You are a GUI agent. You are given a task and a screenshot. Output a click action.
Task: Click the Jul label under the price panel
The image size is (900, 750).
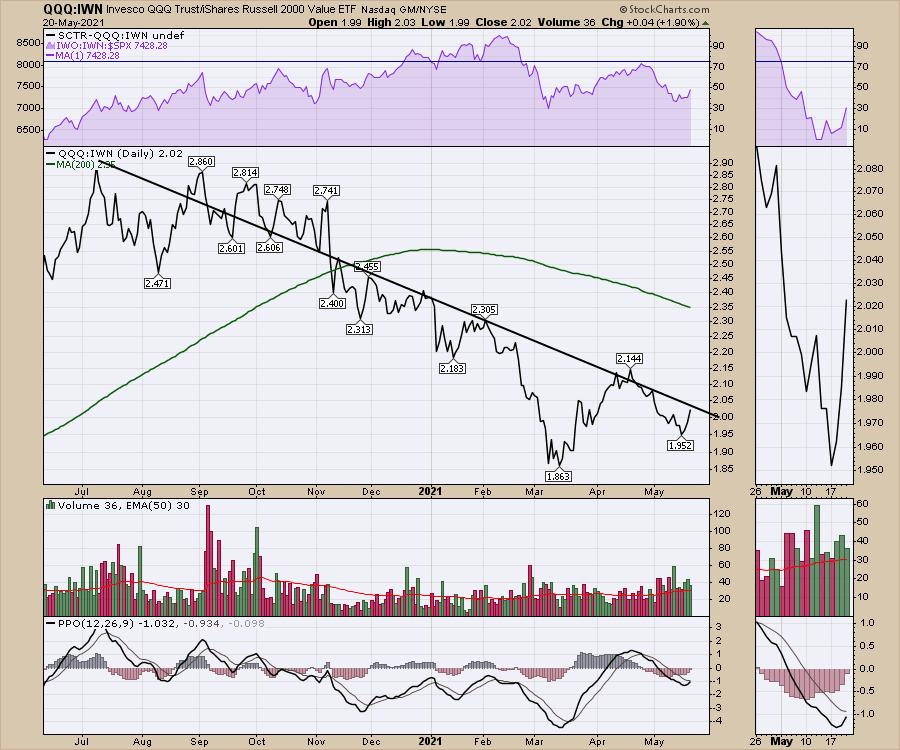(82, 492)
